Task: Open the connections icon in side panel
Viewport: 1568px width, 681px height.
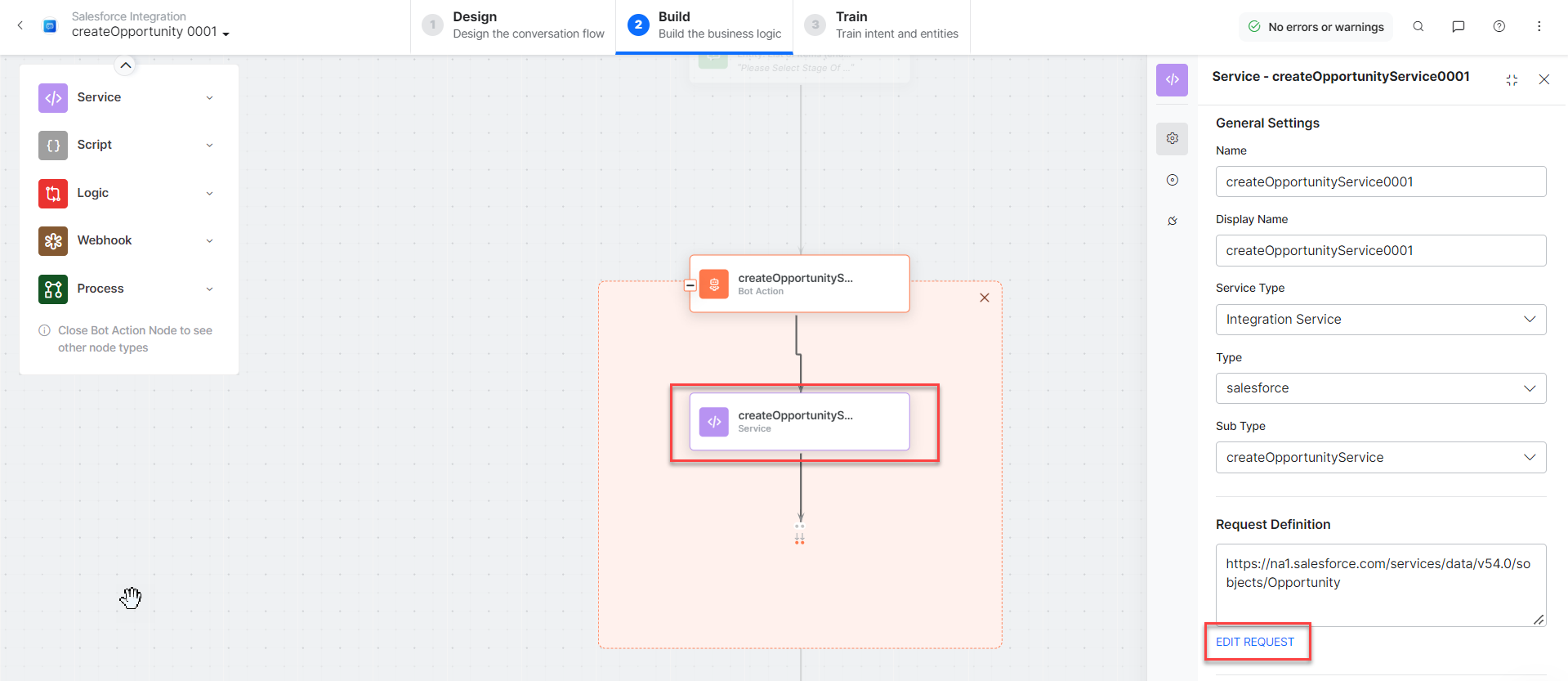Action: pyautogui.click(x=1172, y=221)
